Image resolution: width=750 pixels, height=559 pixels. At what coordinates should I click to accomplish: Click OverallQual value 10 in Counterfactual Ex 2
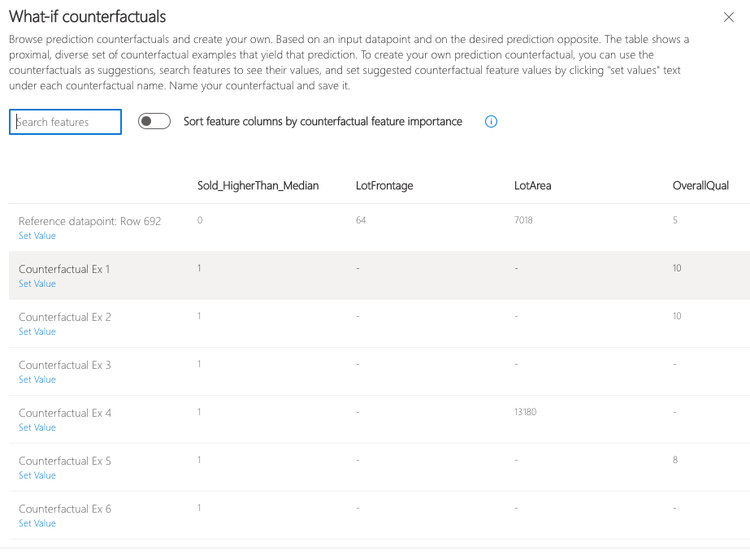tap(677, 316)
